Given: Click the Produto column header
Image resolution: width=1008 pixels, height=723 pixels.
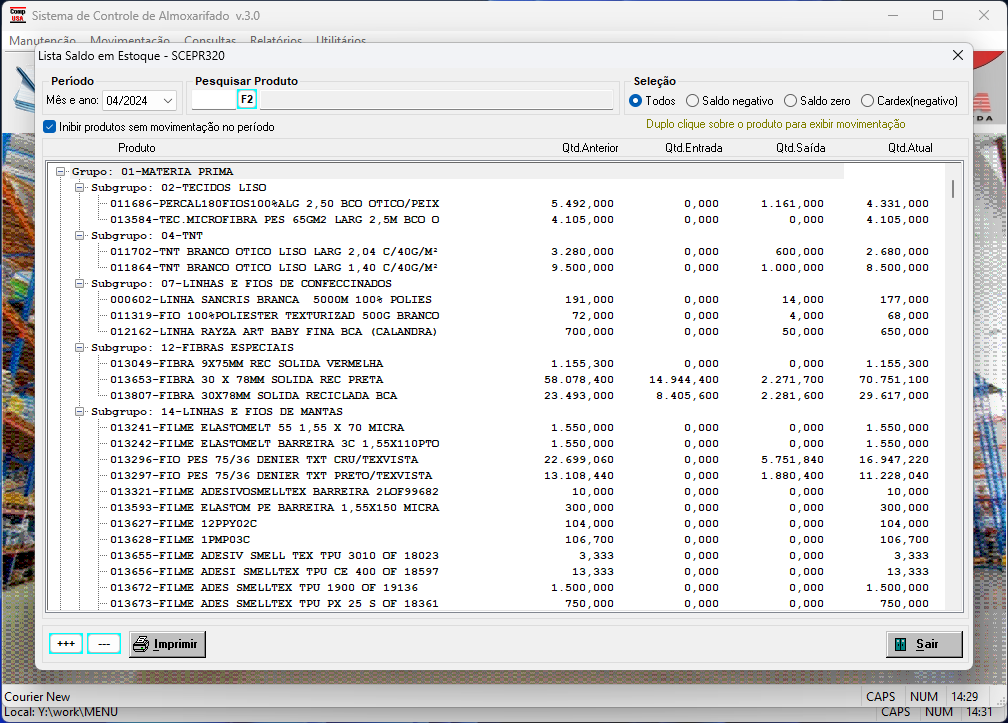Looking at the screenshot, I should click(136, 148).
